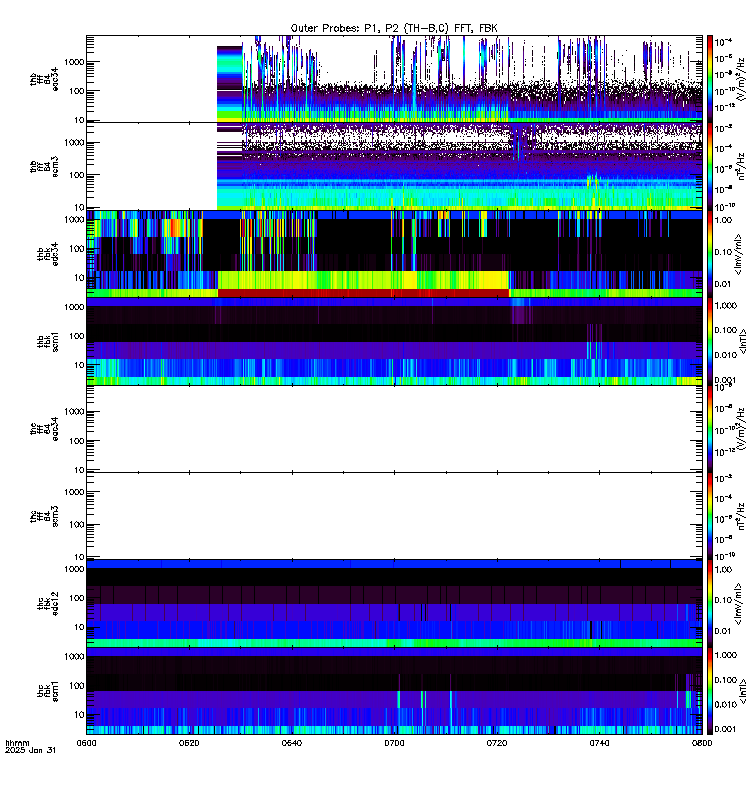The width and height of the screenshot is (750, 800).
Task: Click the '100' y-tick of thc fbk scm1 panel
Action: click(77, 686)
